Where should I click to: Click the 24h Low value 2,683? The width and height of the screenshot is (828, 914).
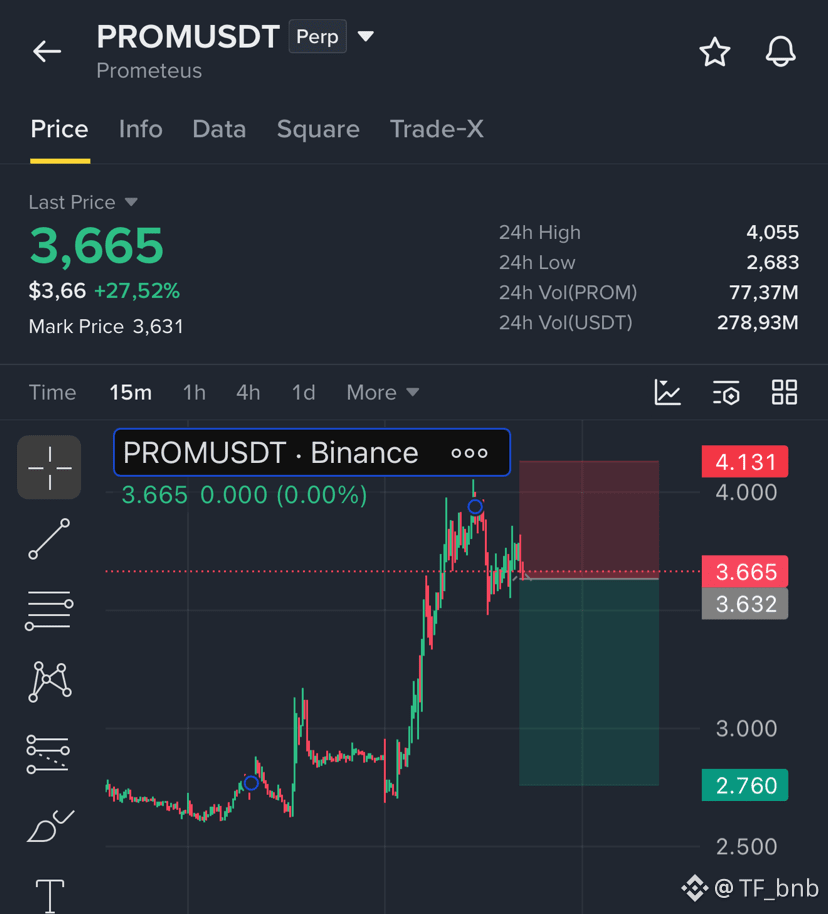tap(772, 262)
